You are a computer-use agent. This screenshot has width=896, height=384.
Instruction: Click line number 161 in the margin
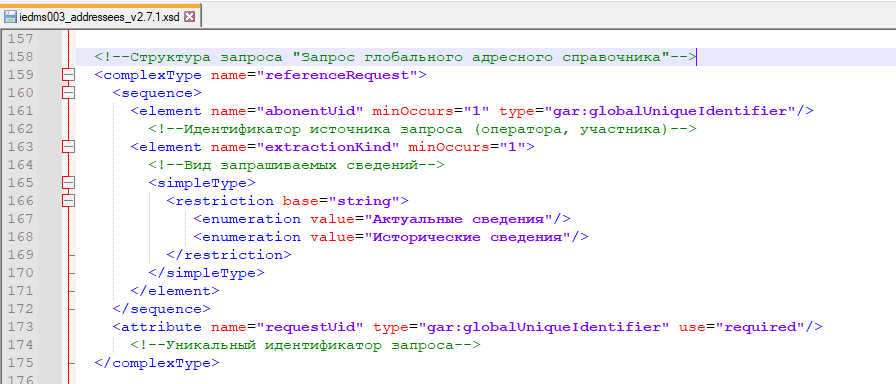22,111
